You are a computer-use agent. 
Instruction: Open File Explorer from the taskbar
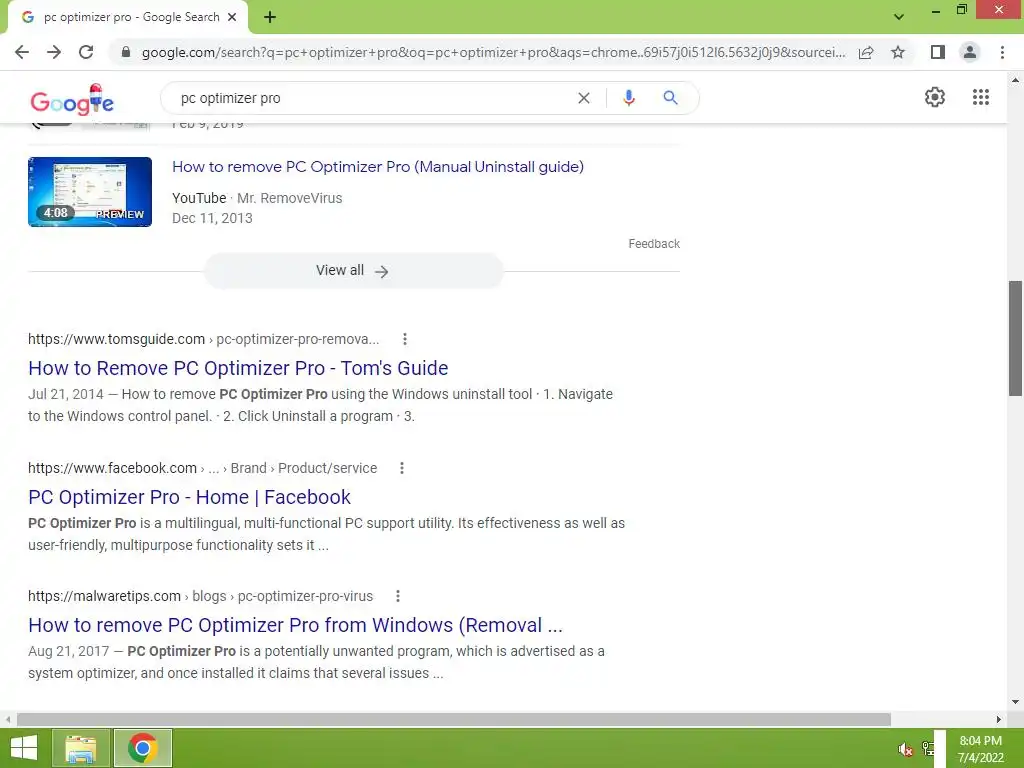coord(81,748)
